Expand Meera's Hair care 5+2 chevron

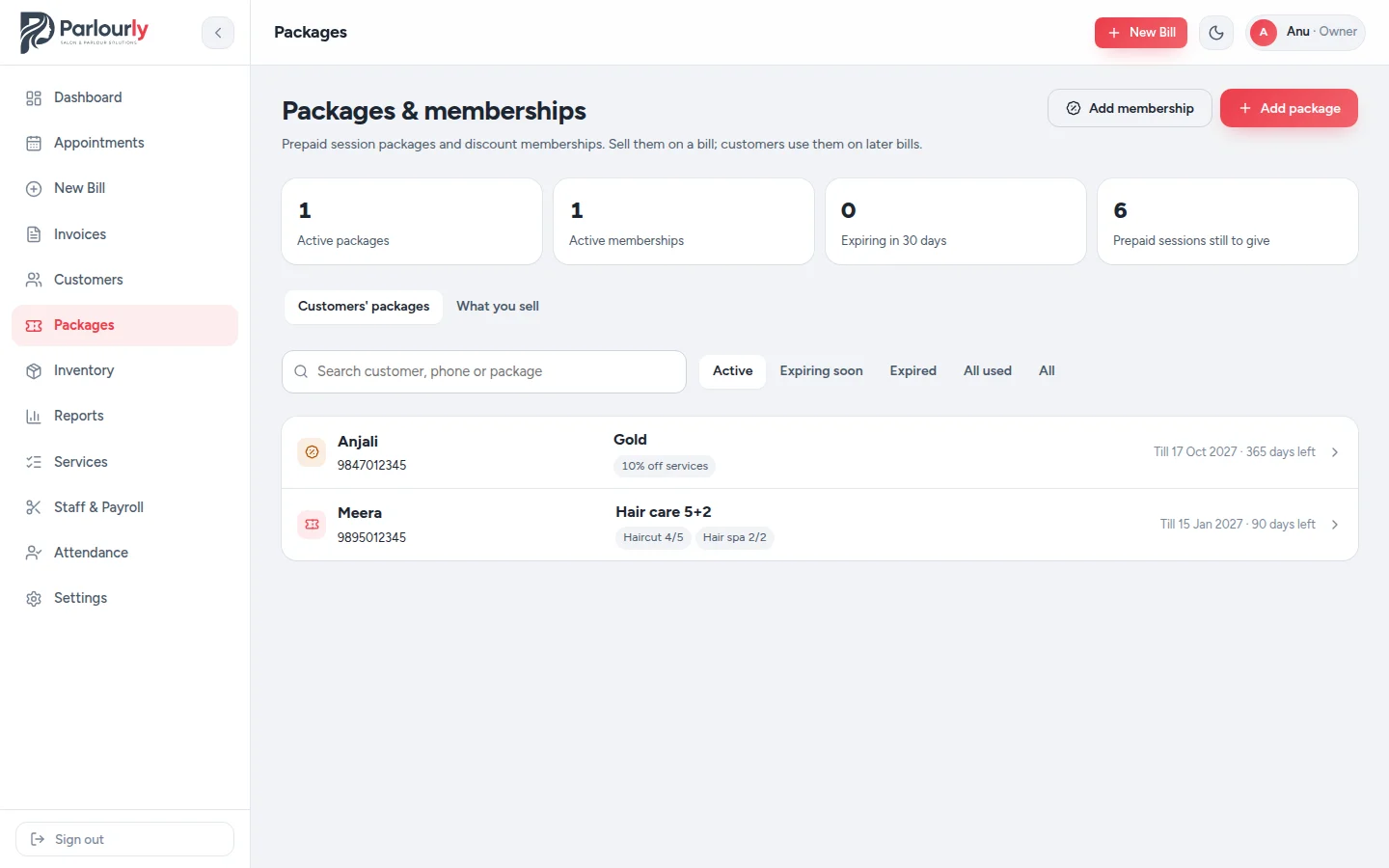[1335, 525]
